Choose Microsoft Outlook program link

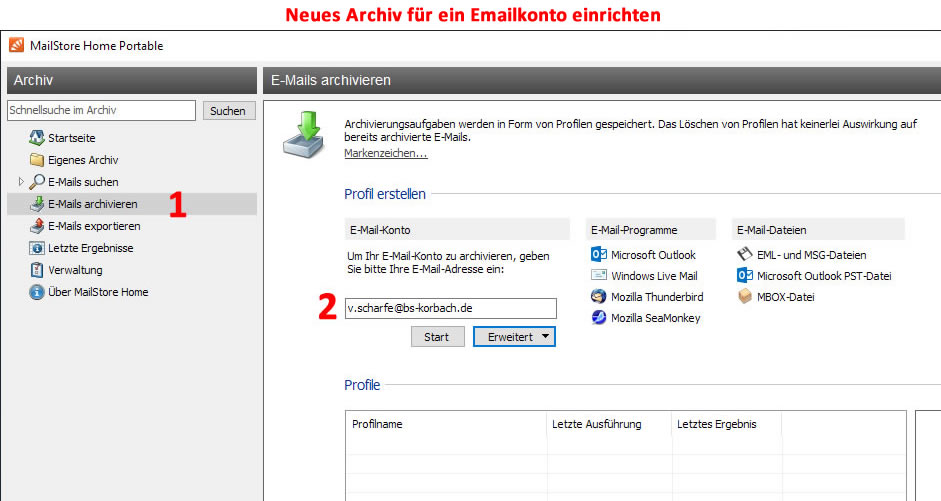[x=653, y=255]
